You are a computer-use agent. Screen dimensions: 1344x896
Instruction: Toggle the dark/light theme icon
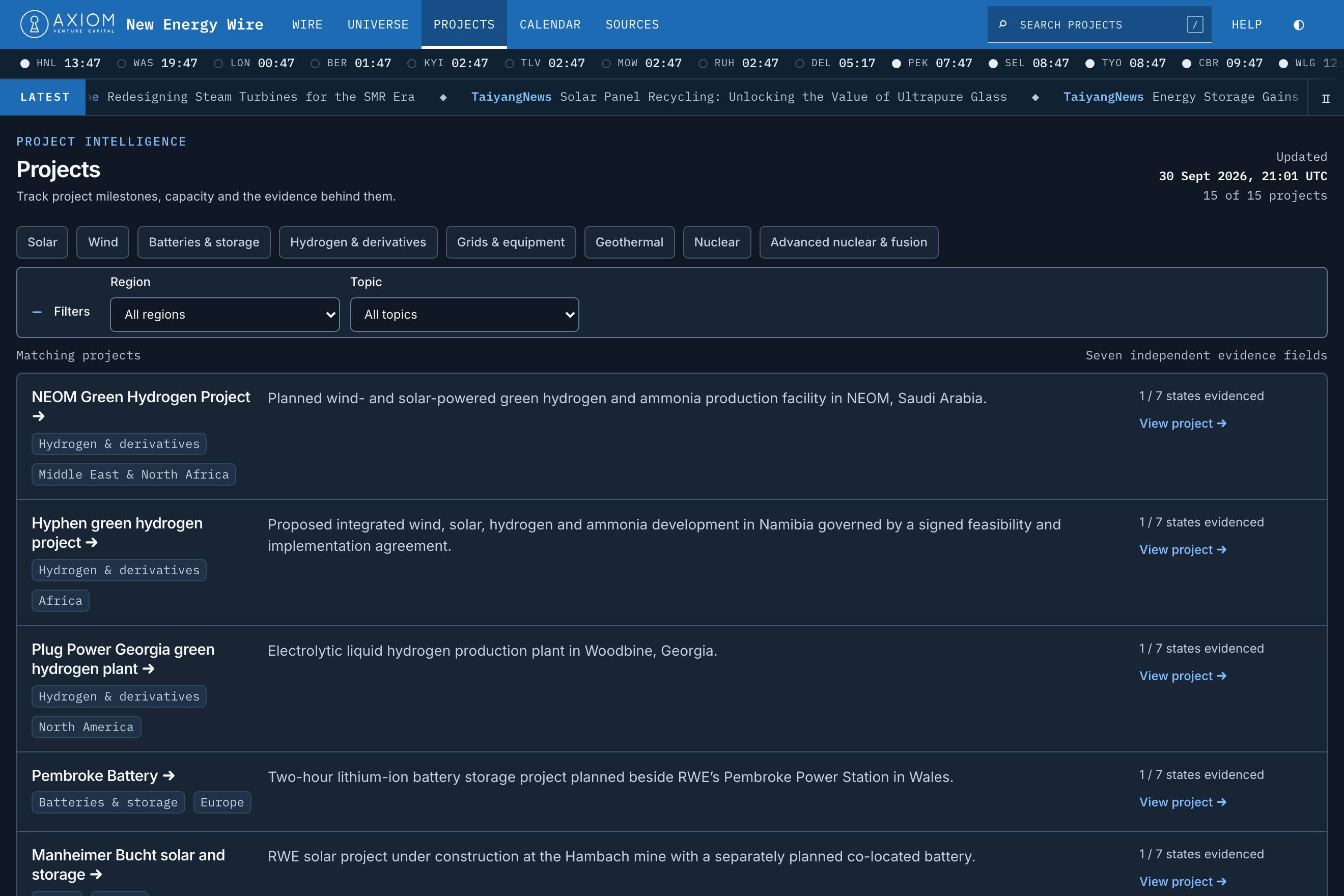(1298, 24)
